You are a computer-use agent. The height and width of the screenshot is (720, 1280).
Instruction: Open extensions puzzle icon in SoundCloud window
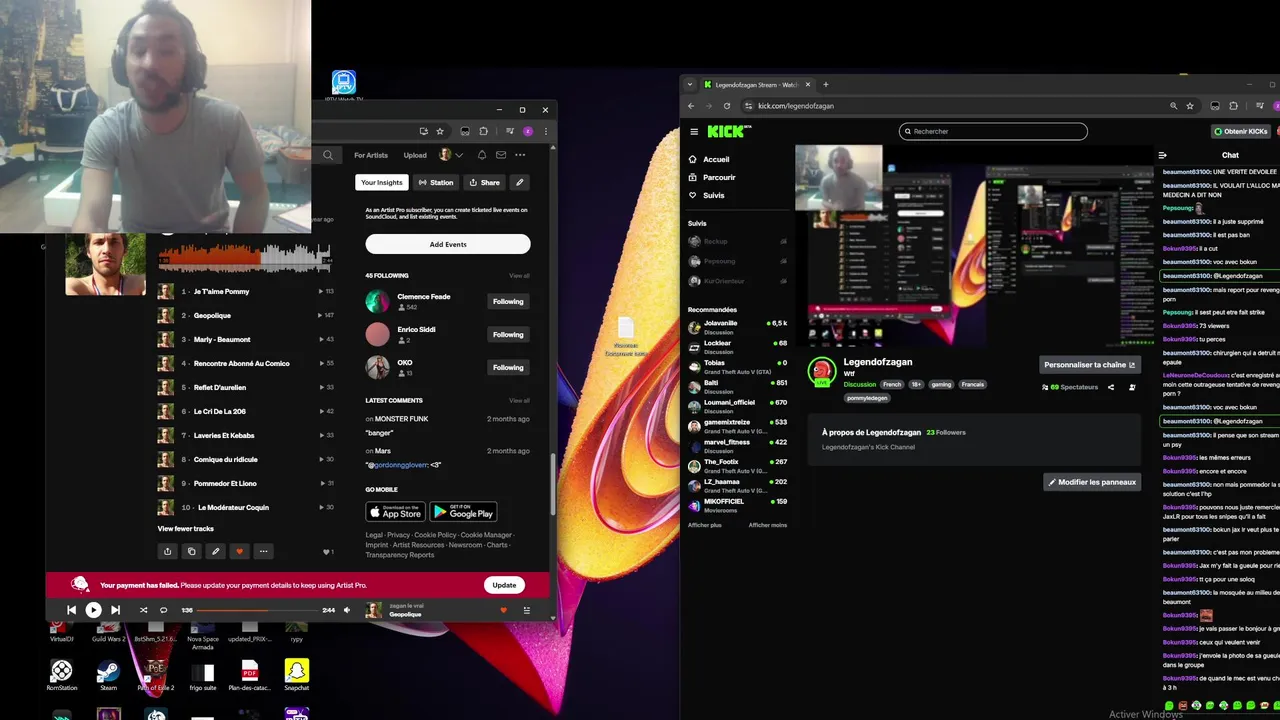pyautogui.click(x=484, y=131)
